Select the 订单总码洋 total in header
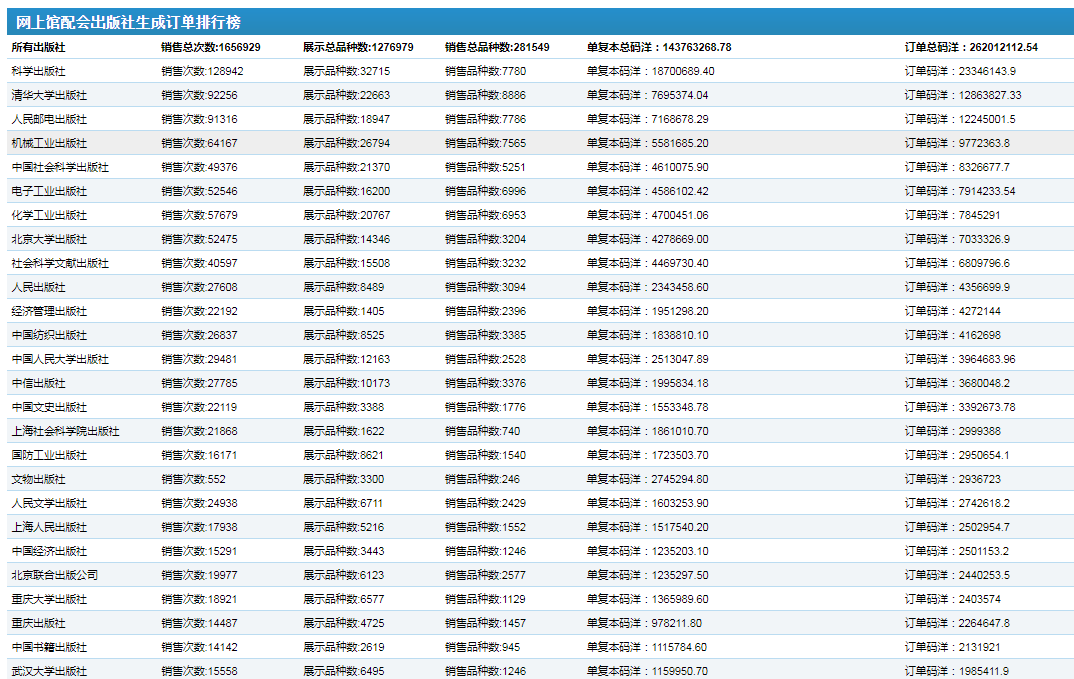The height and width of the screenshot is (679, 1074). pyautogui.click(x=971, y=47)
